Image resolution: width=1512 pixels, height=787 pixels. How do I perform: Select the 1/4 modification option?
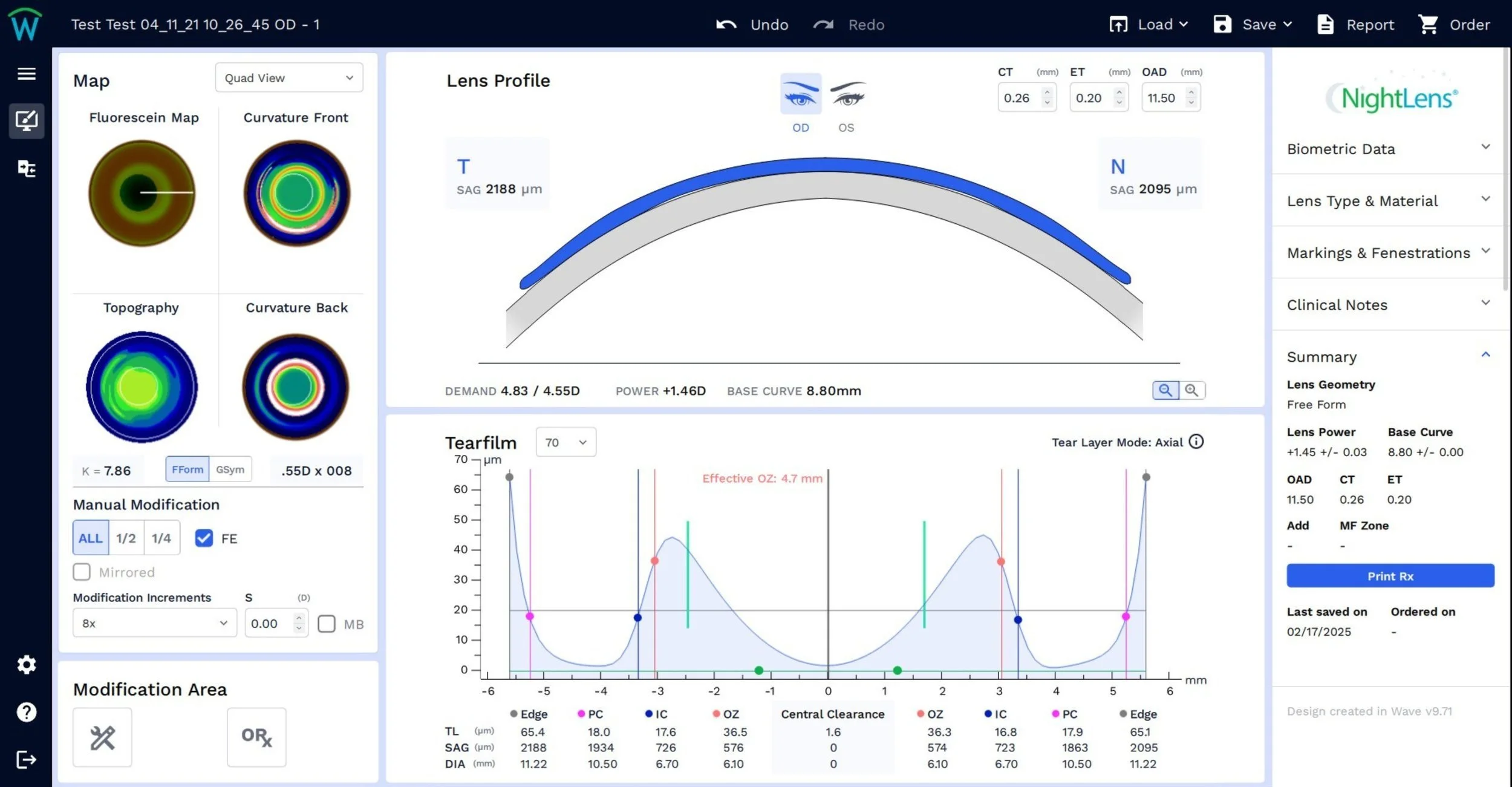[161, 538]
